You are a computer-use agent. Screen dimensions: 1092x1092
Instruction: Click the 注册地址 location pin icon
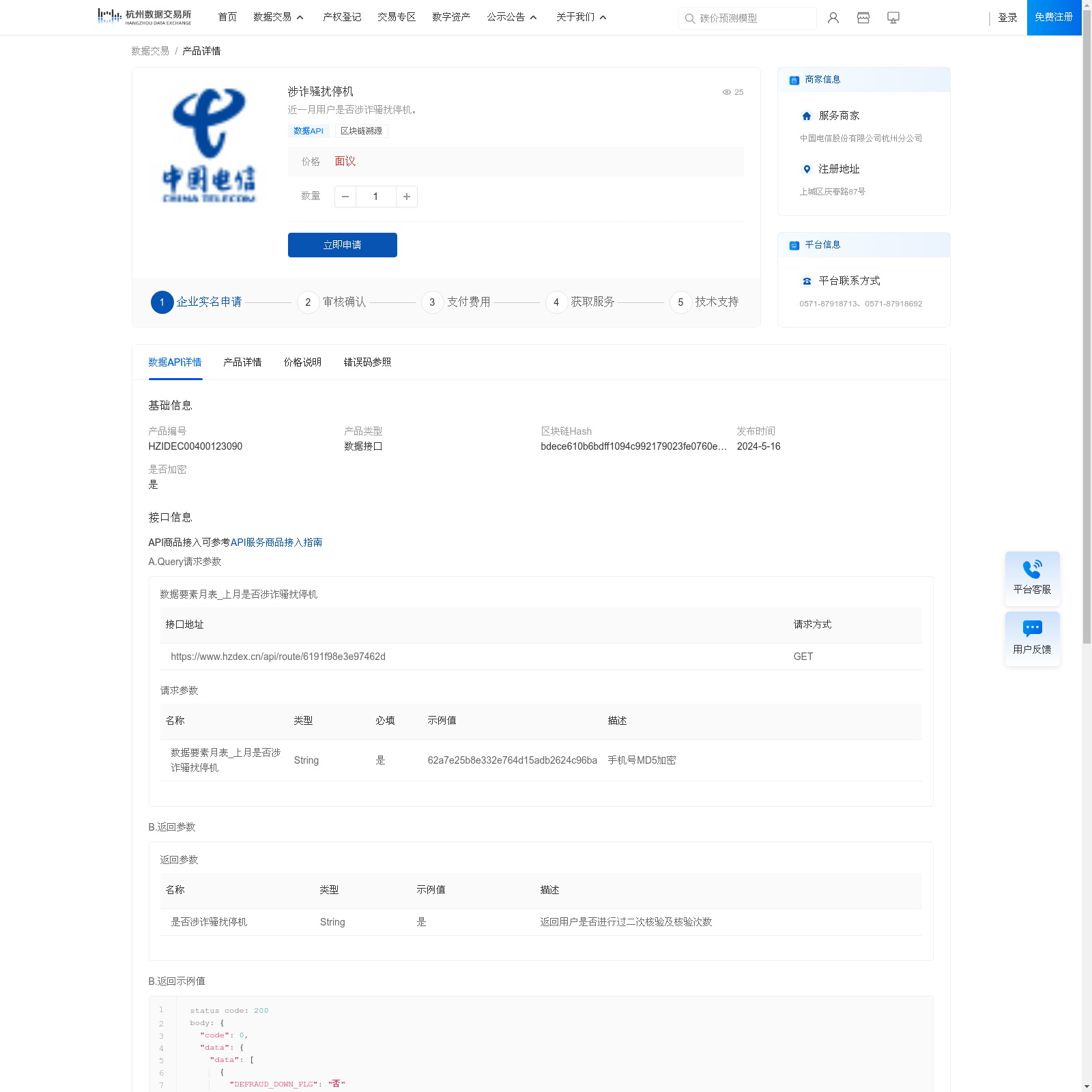(x=807, y=169)
